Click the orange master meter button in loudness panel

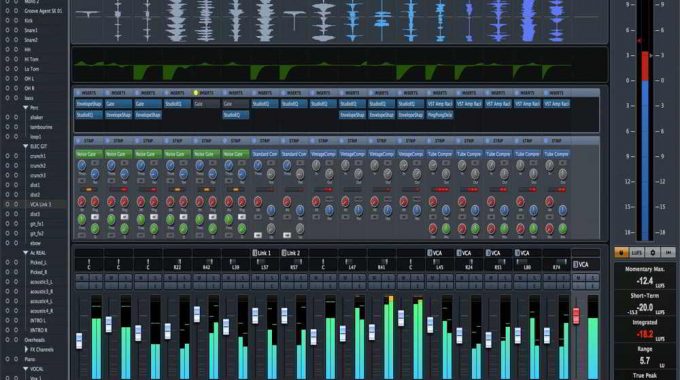(621, 252)
